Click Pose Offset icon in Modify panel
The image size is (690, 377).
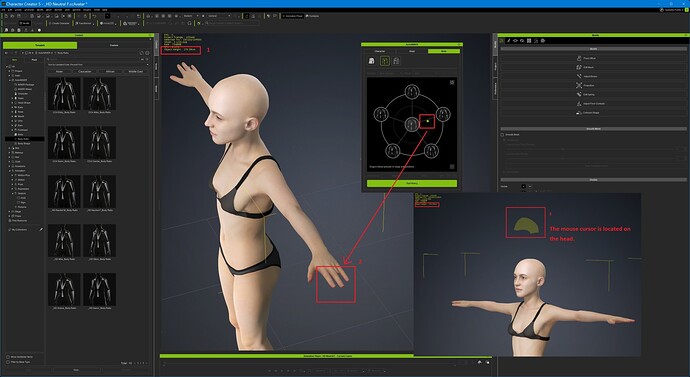pos(579,58)
